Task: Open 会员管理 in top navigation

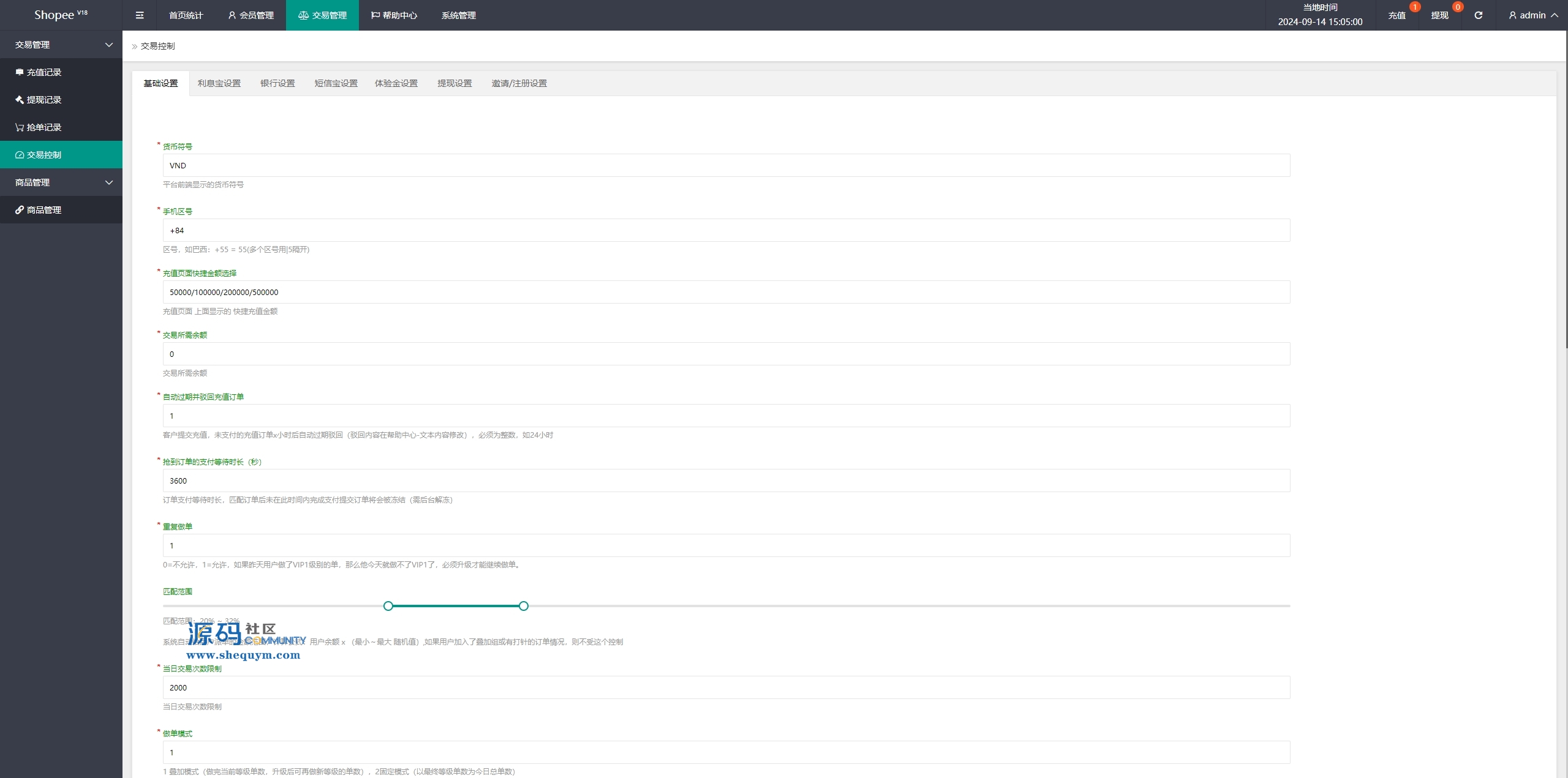Action: [x=251, y=15]
